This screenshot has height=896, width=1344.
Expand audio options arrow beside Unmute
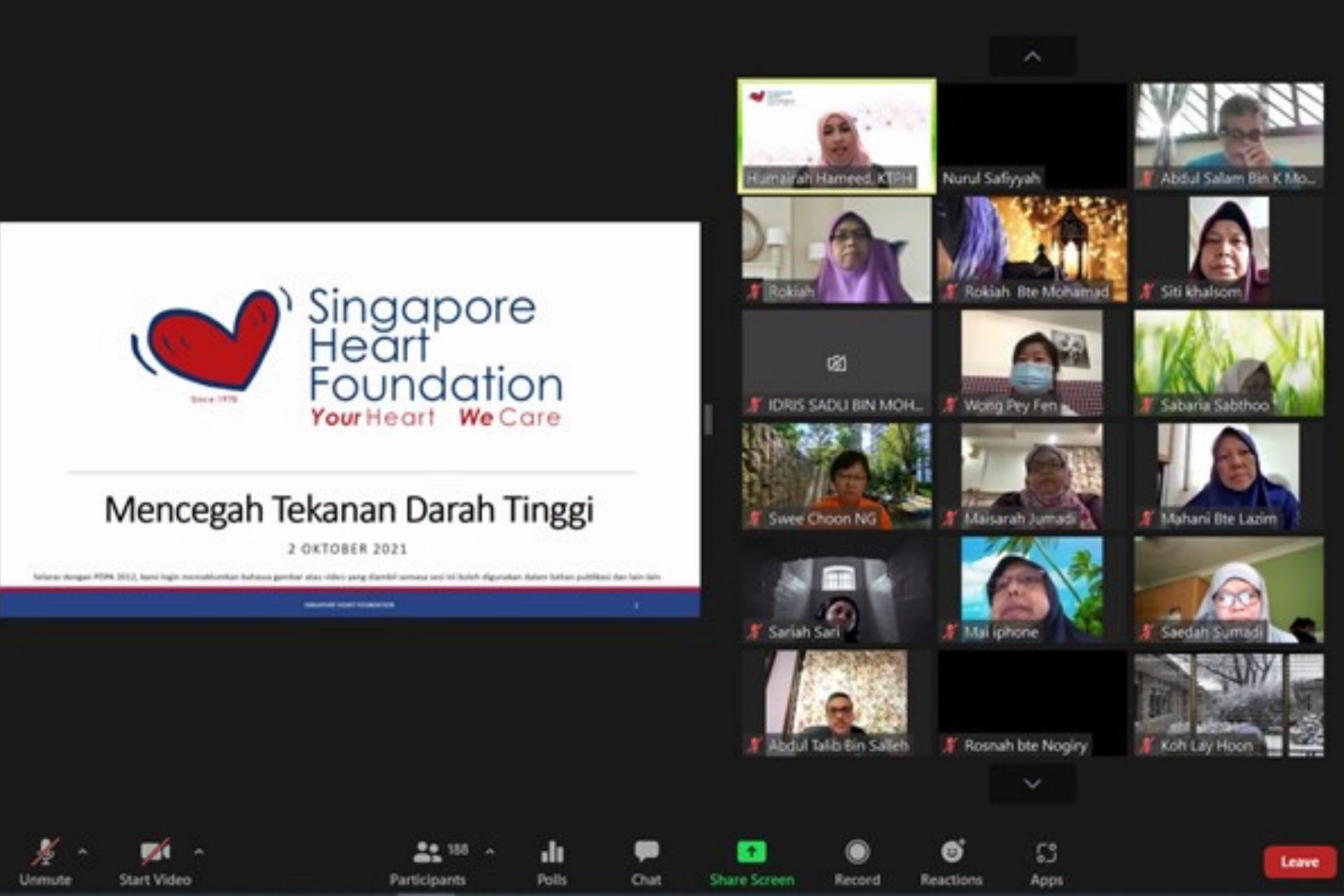(x=83, y=852)
